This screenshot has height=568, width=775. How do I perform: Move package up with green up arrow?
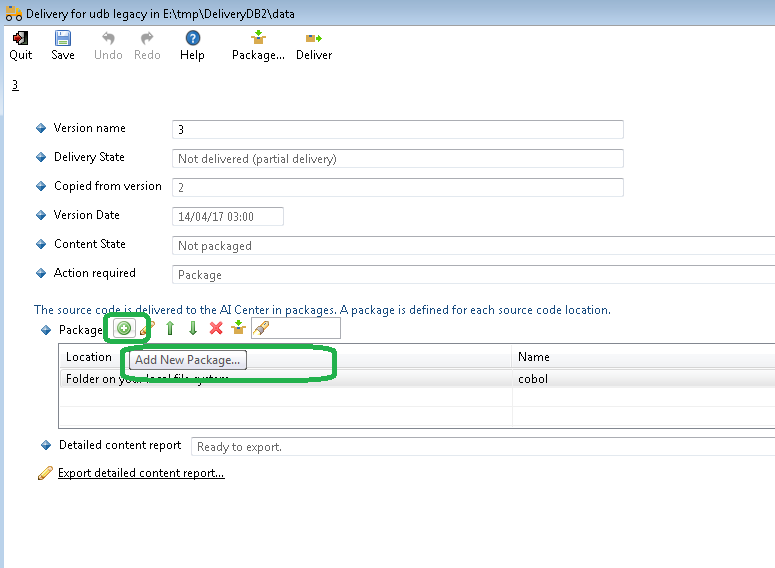pyautogui.click(x=170, y=328)
